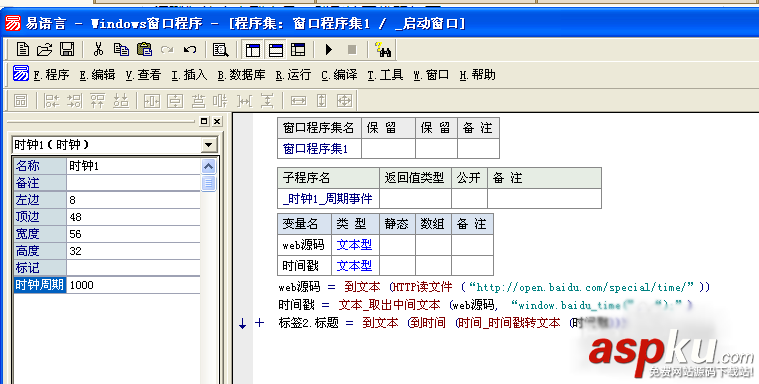Click the 文本型 type of 时间戳

pyautogui.click(x=354, y=265)
